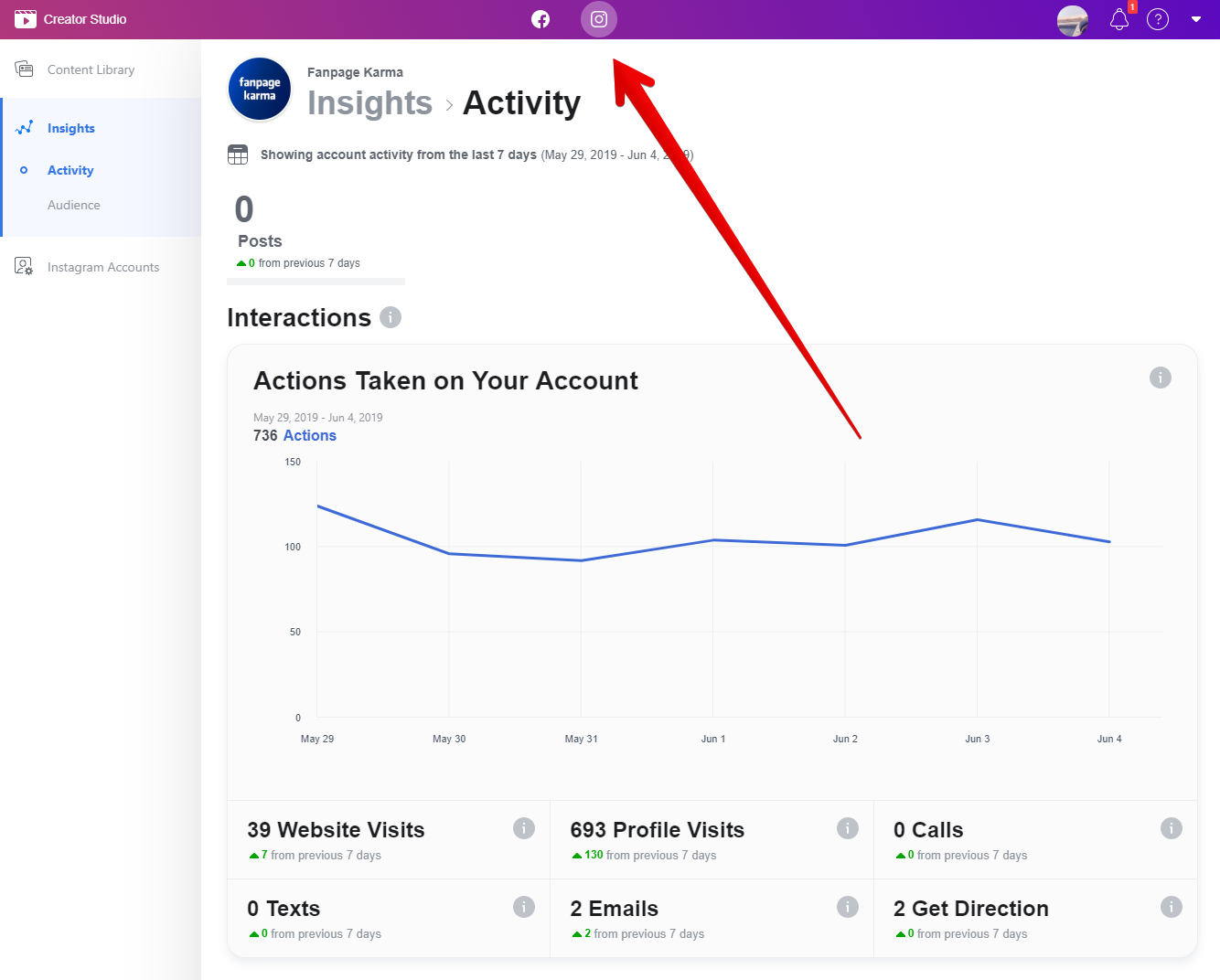The width and height of the screenshot is (1220, 980).
Task: Click the blue Actions link
Action: coord(309,436)
